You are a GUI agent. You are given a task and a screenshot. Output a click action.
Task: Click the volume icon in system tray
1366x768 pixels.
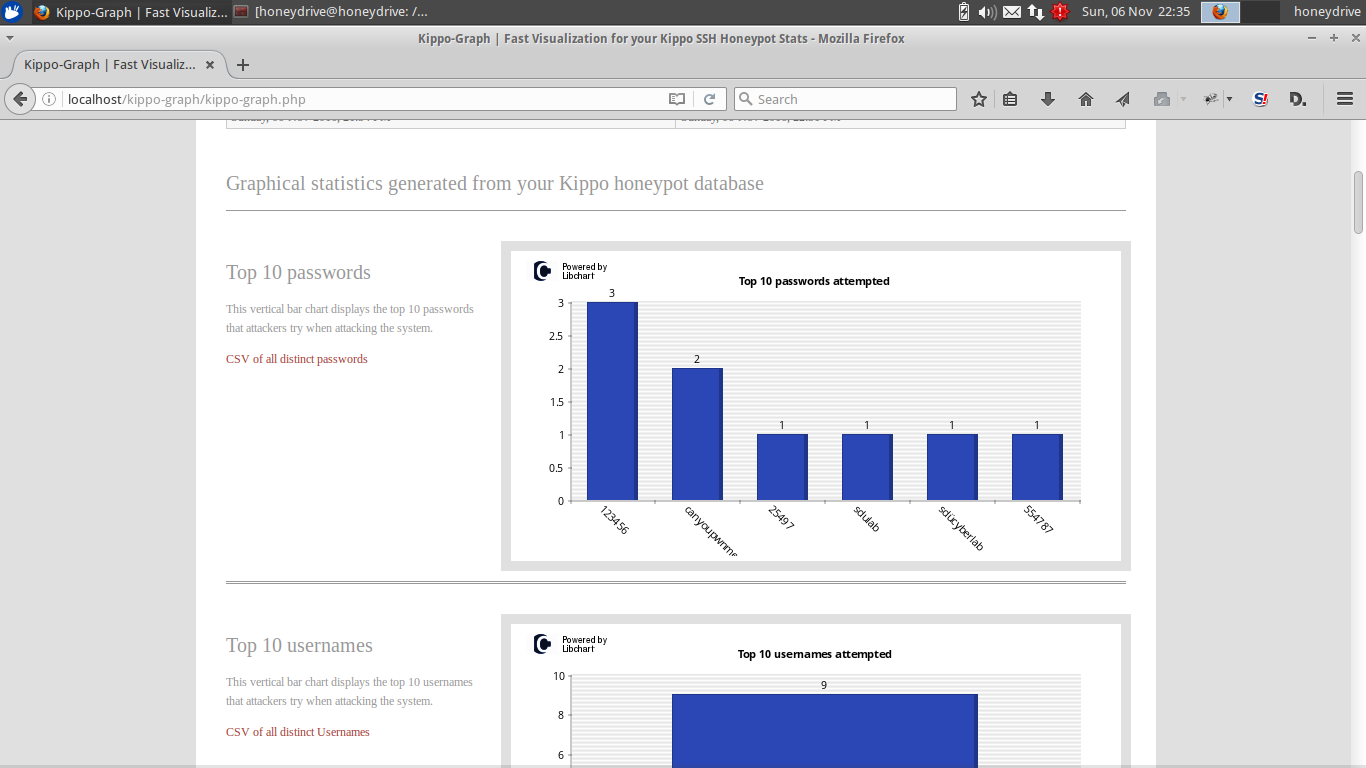[986, 12]
